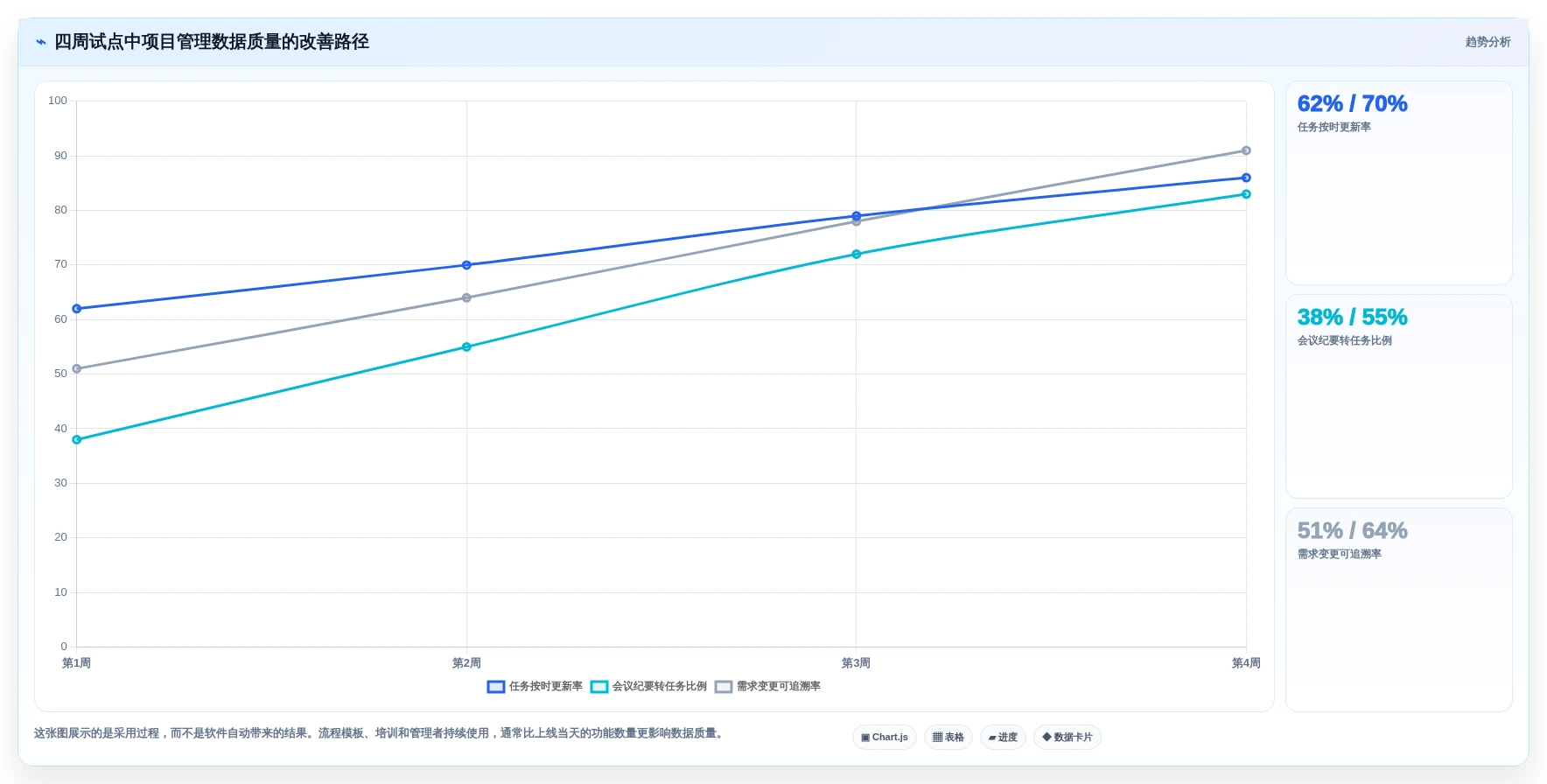Click the 38% / 55% stat card value
This screenshot has height=784, width=1547.
coord(1352,318)
